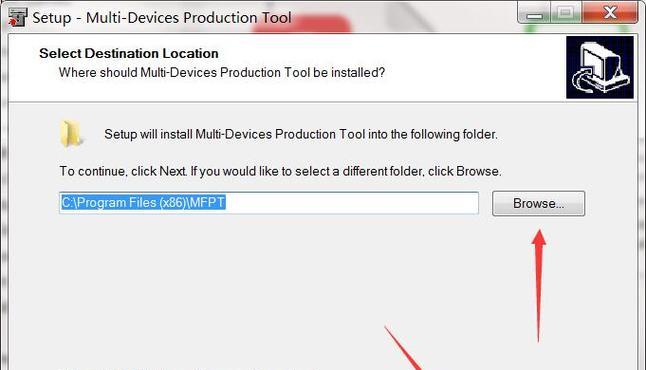This screenshot has width=646, height=370.
Task: Click the Setup will install description line
Action: click(x=301, y=134)
